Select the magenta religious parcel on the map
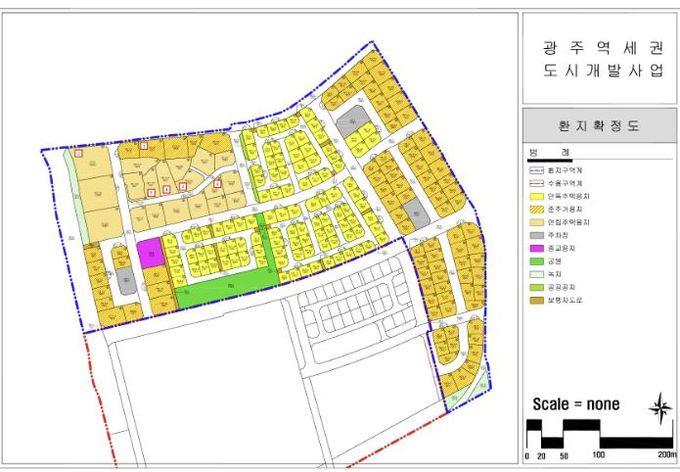The width and height of the screenshot is (680, 472). (149, 252)
